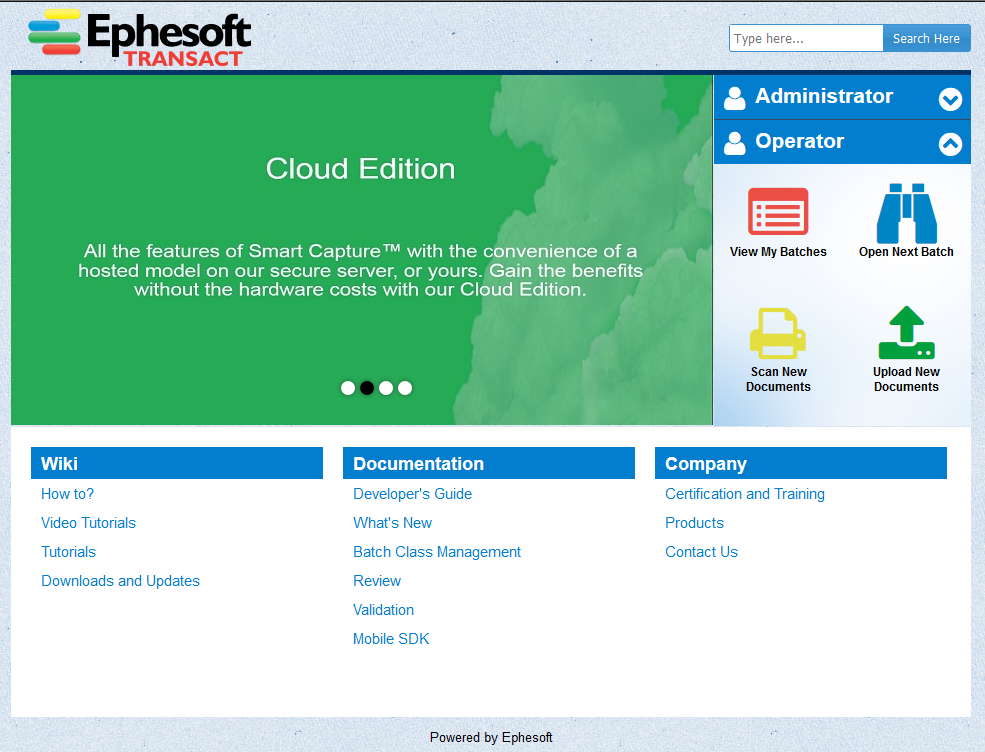The image size is (985, 752).
Task: Click the Cloud Edition banner title
Action: pos(360,169)
